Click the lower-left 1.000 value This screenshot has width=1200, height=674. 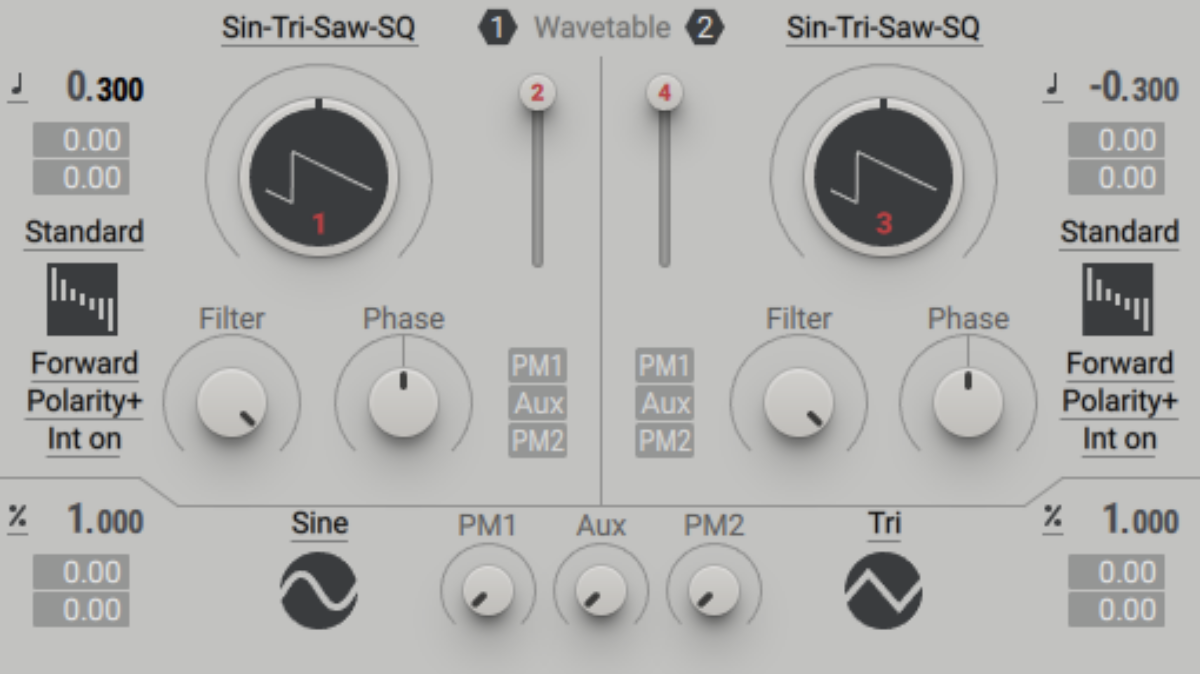[105, 520]
